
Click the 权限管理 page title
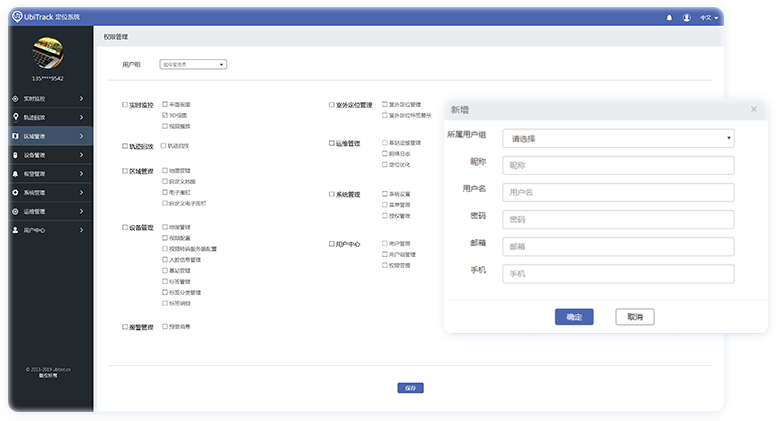click(115, 37)
